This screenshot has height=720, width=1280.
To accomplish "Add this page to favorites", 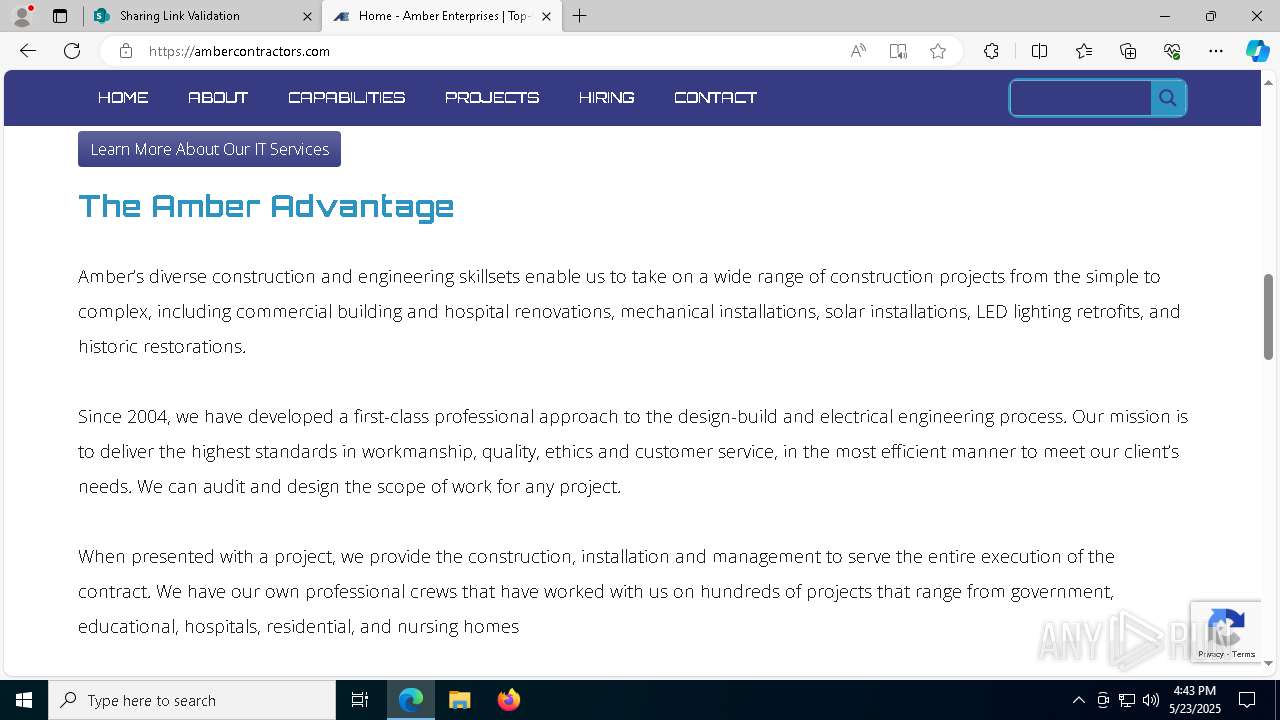I will tap(938, 51).
